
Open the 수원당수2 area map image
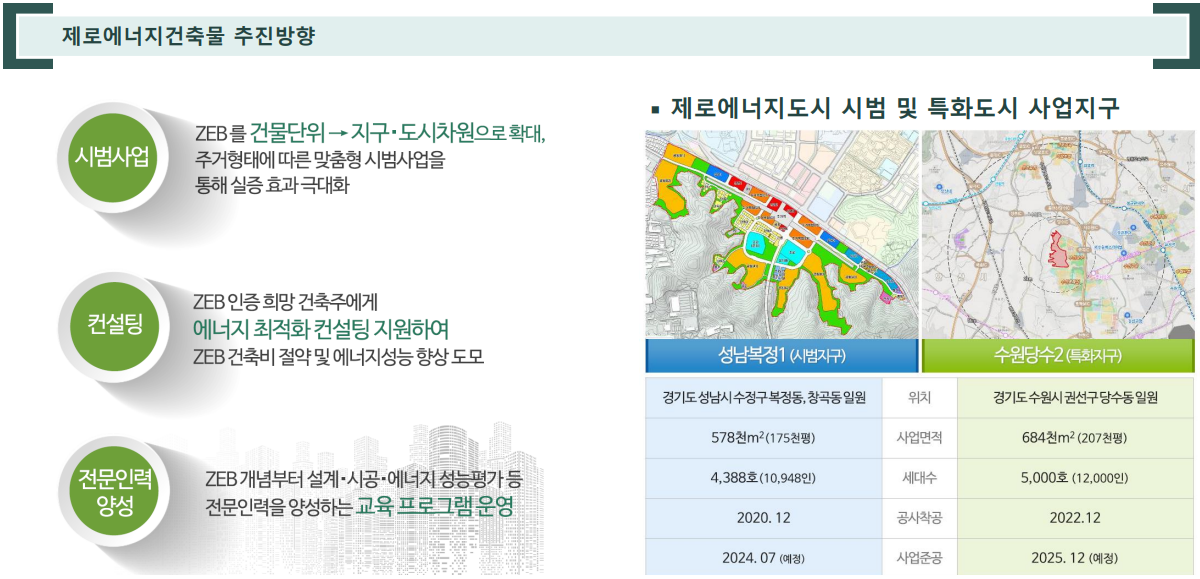point(1058,234)
